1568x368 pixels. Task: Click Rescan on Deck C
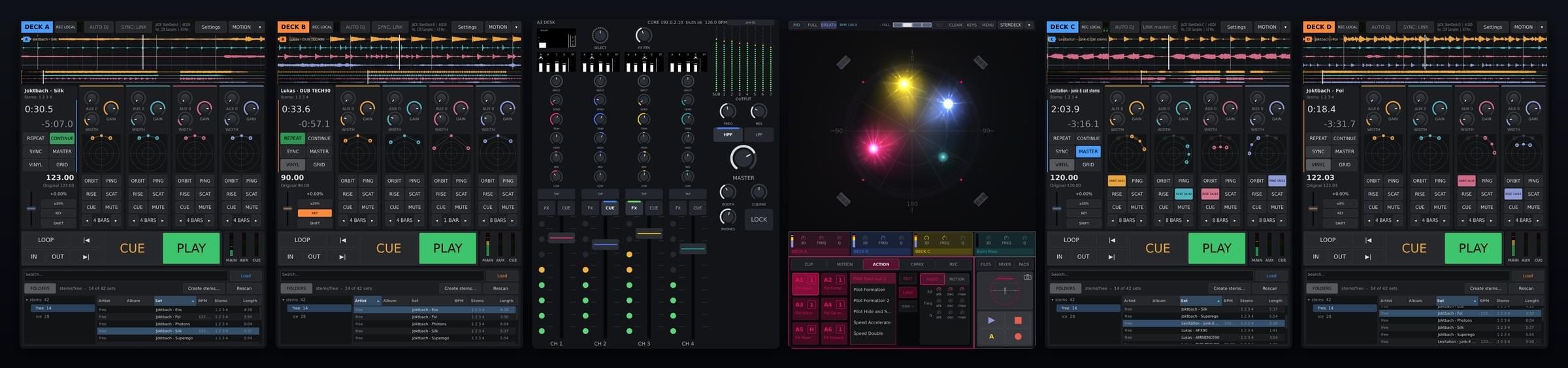tap(1269, 288)
